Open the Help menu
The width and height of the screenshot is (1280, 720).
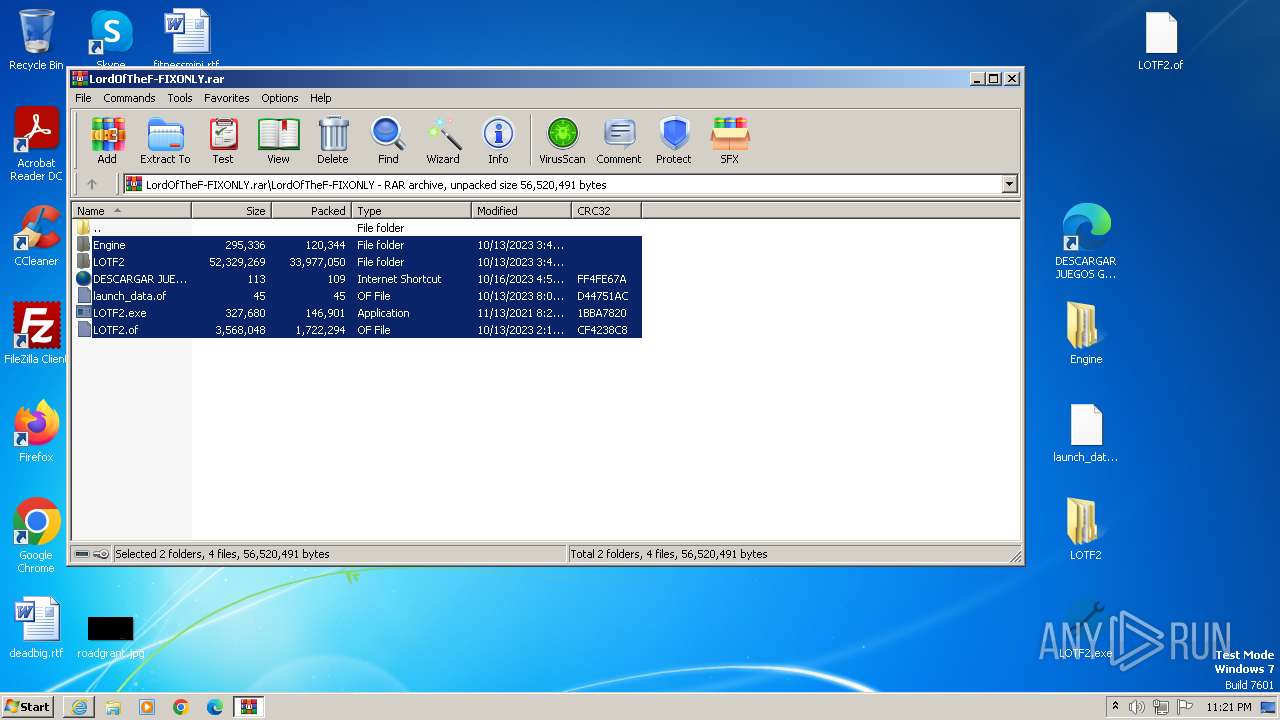coord(320,98)
